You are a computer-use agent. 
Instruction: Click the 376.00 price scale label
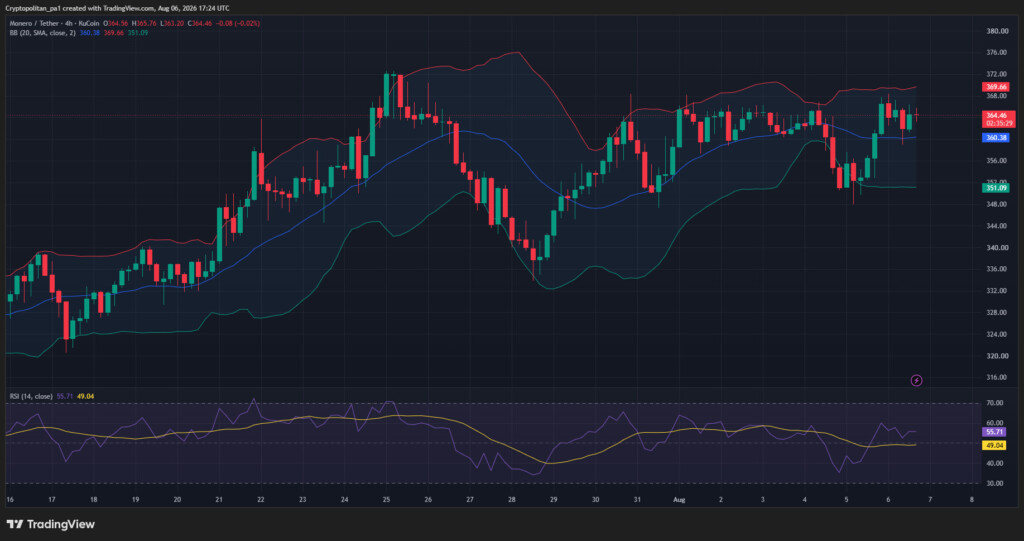pyautogui.click(x=996, y=52)
